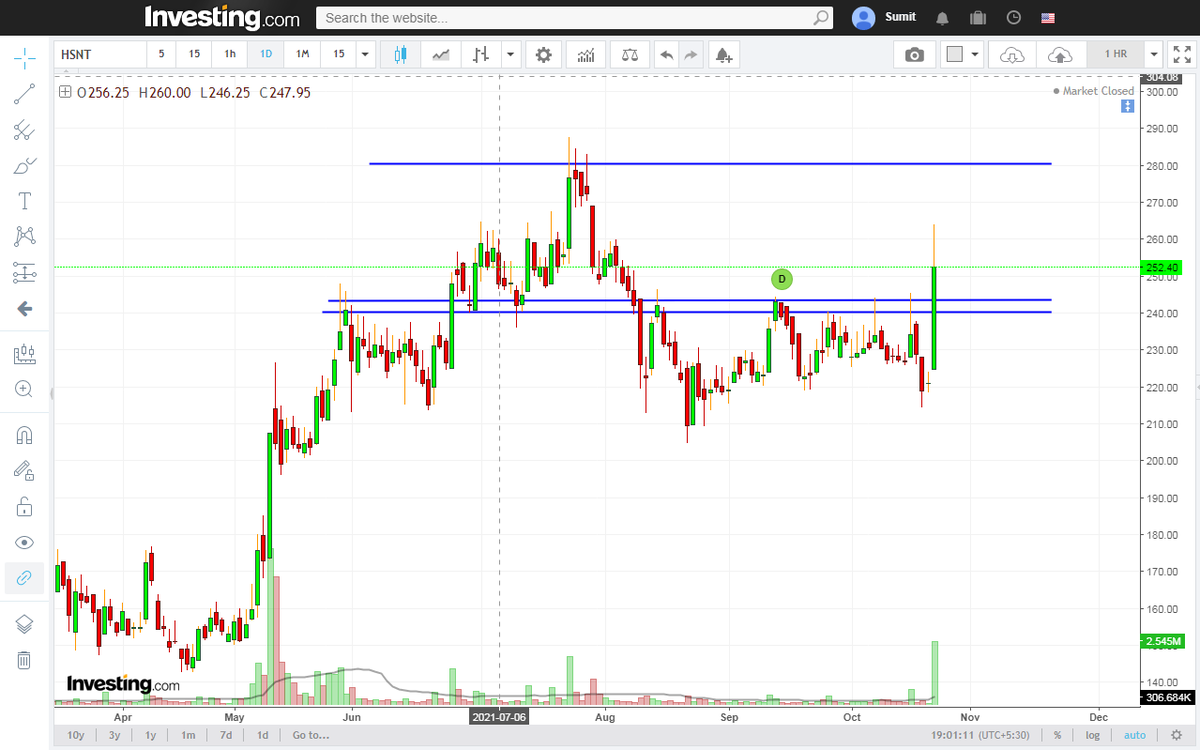This screenshot has width=1200, height=750.
Task: Click the green D dividend marker
Action: pos(782,279)
